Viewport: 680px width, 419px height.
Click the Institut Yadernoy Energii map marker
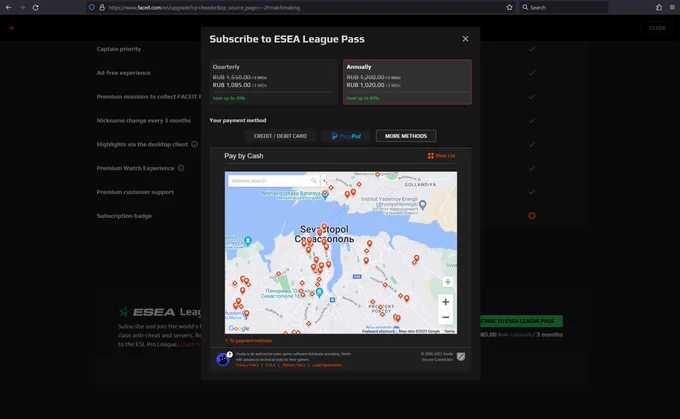tap(423, 204)
